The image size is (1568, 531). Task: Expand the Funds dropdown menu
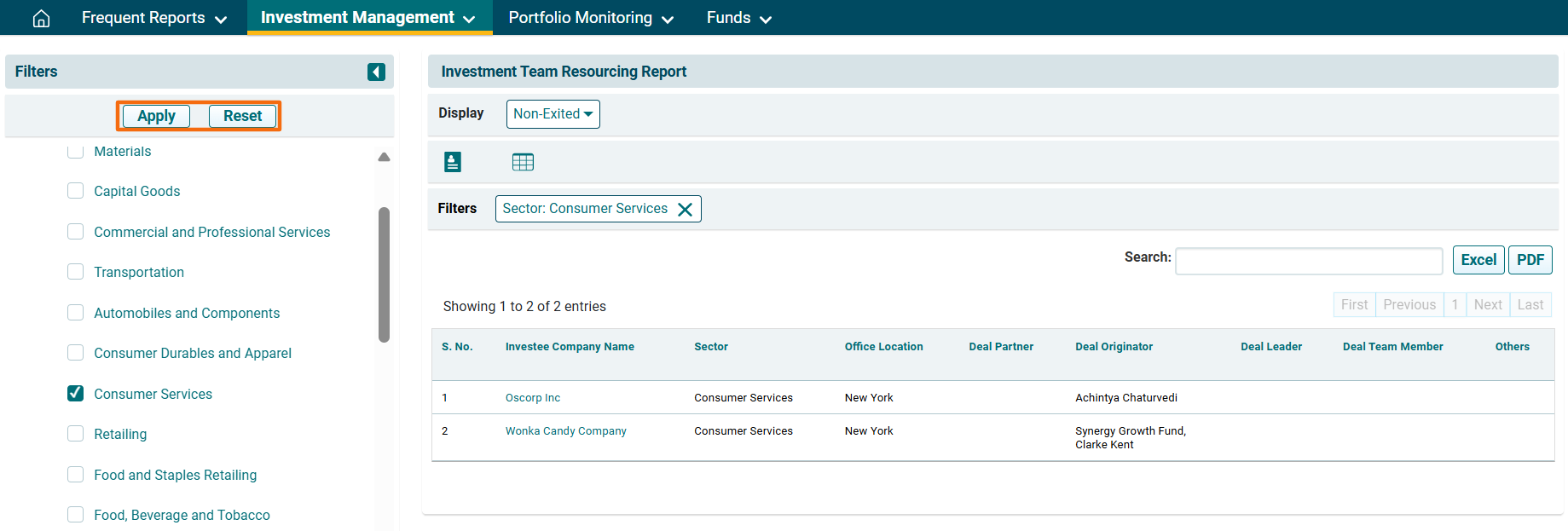click(x=738, y=18)
